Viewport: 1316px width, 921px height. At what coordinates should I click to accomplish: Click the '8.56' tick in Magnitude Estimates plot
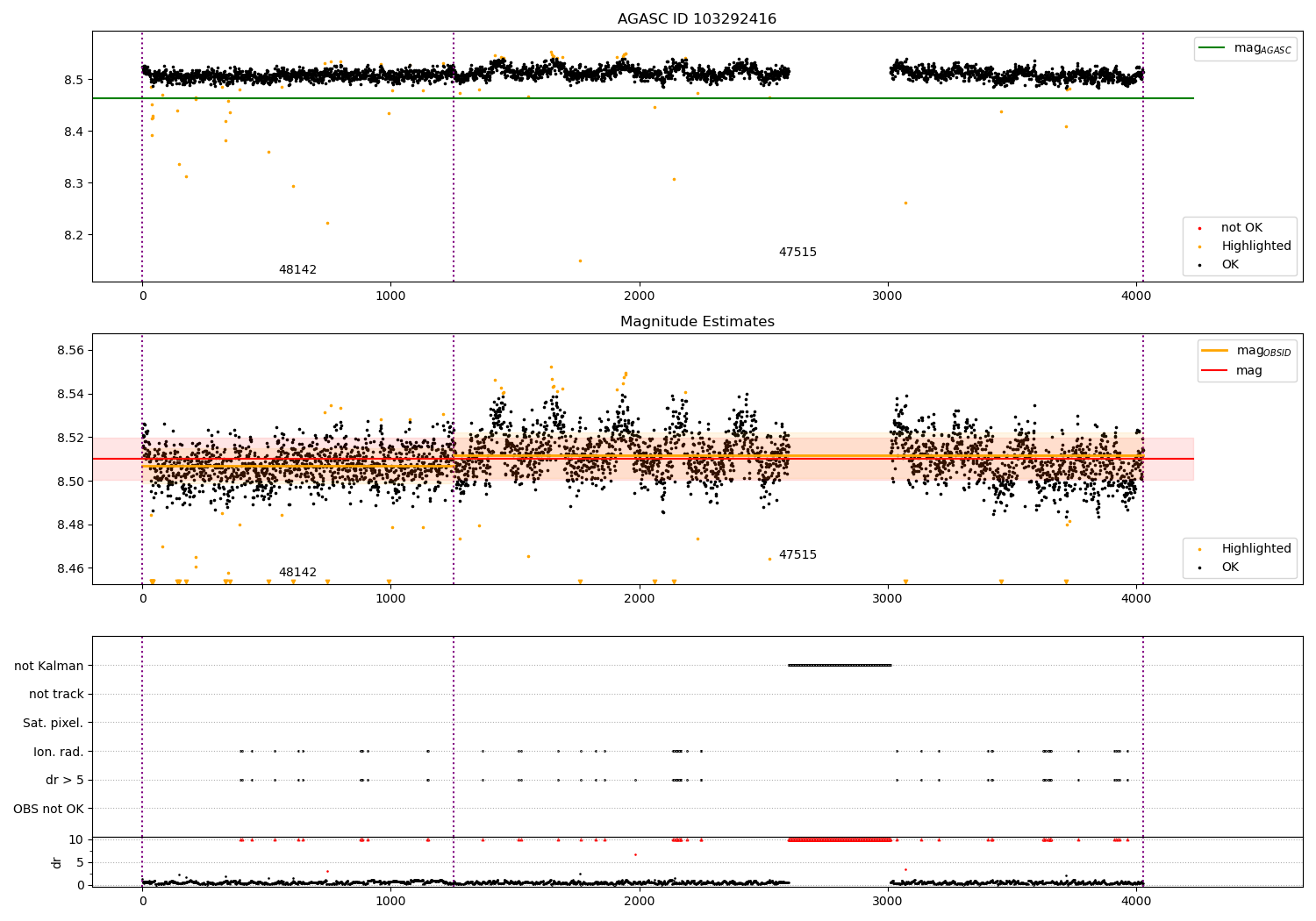[x=68, y=350]
